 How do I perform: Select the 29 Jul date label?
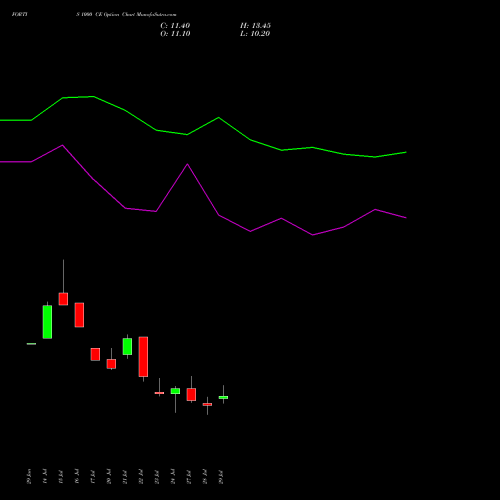click(221, 476)
